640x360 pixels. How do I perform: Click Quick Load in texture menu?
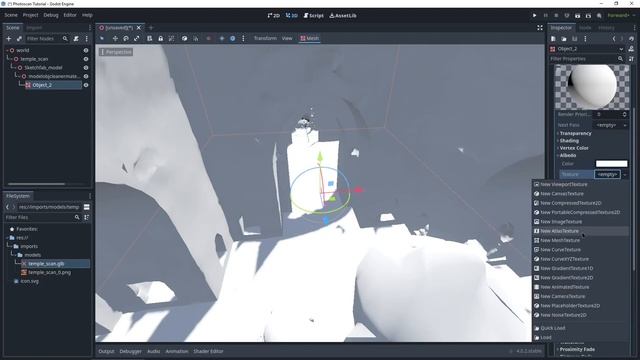point(553,328)
